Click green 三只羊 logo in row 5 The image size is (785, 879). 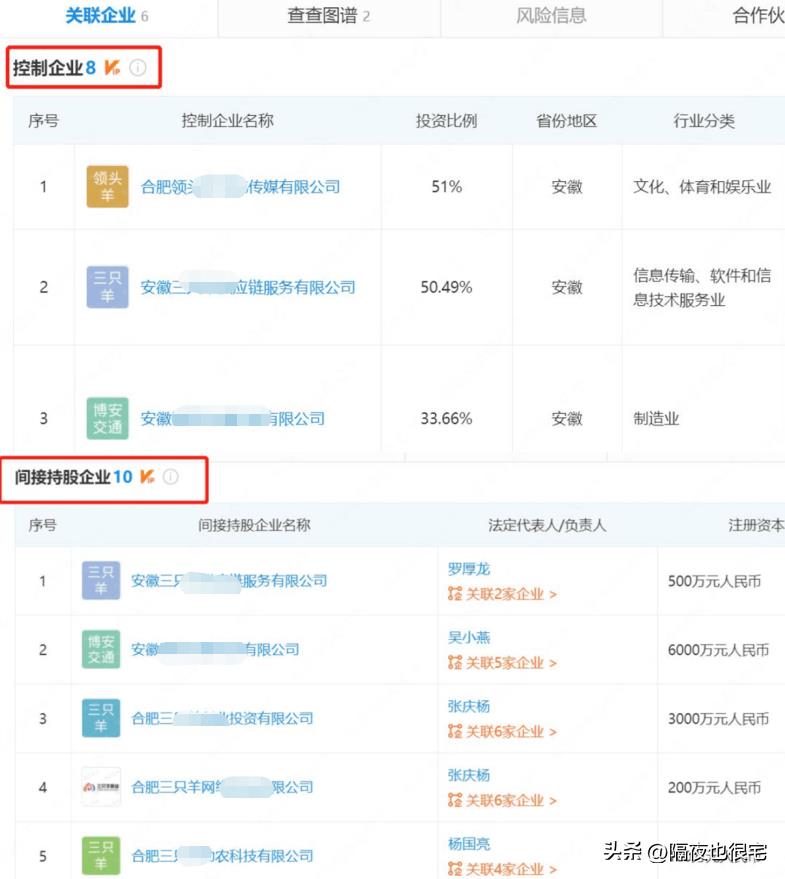(101, 855)
